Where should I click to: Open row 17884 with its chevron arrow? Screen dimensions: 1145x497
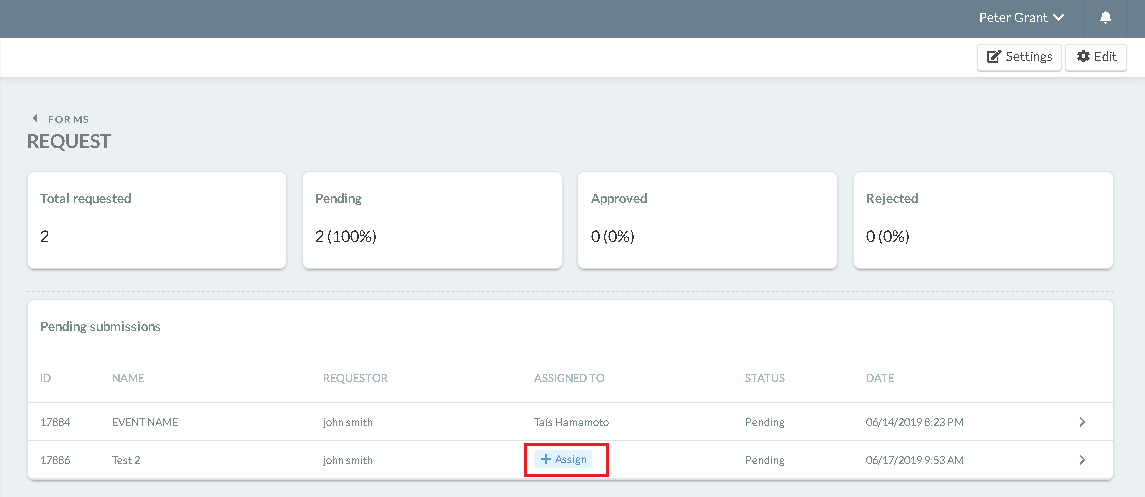[1082, 422]
